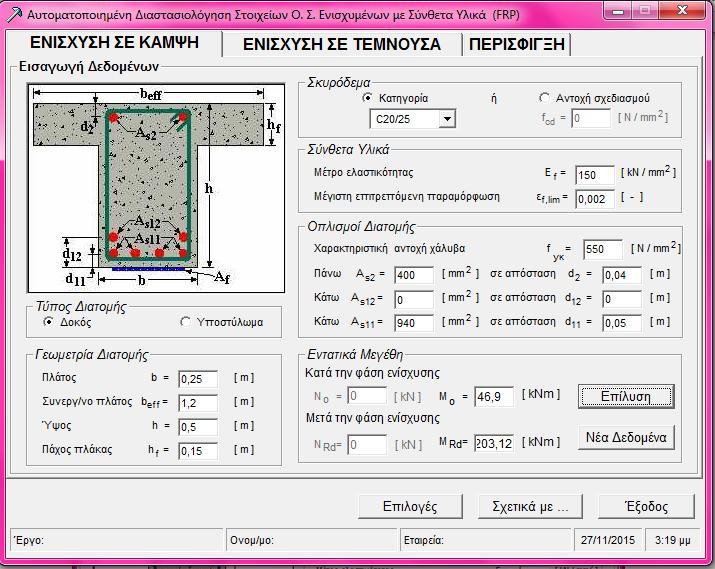Minimize the FRP application window
This screenshot has height=569, width=715.
(x=619, y=10)
